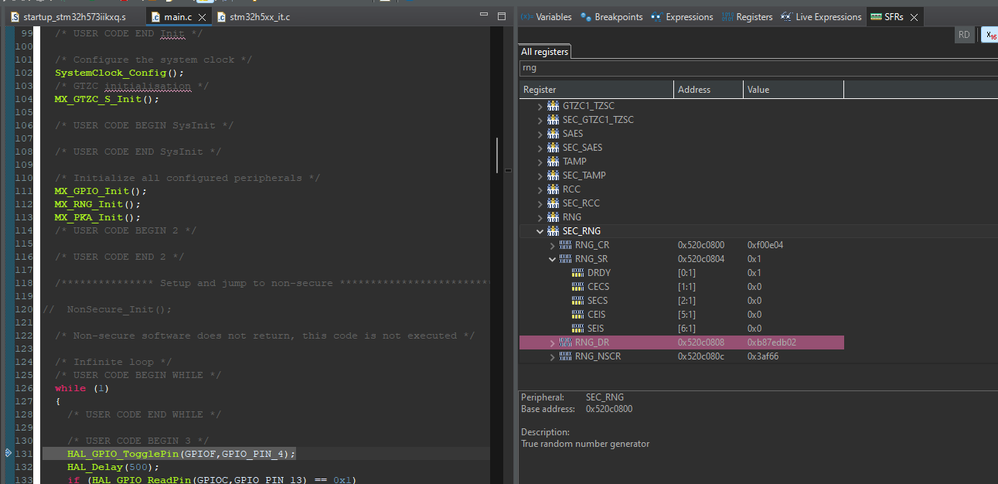
Task: Maximize the editor pane
Action: coord(503,16)
